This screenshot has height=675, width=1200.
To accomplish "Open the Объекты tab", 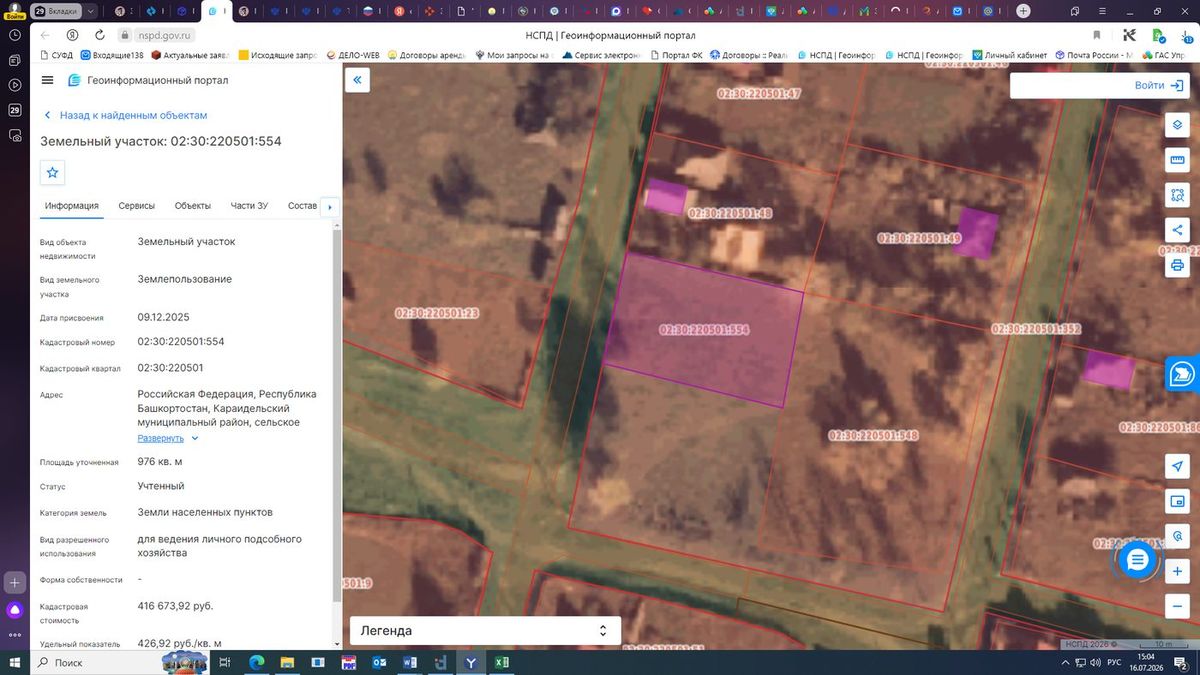I will pyautogui.click(x=193, y=206).
